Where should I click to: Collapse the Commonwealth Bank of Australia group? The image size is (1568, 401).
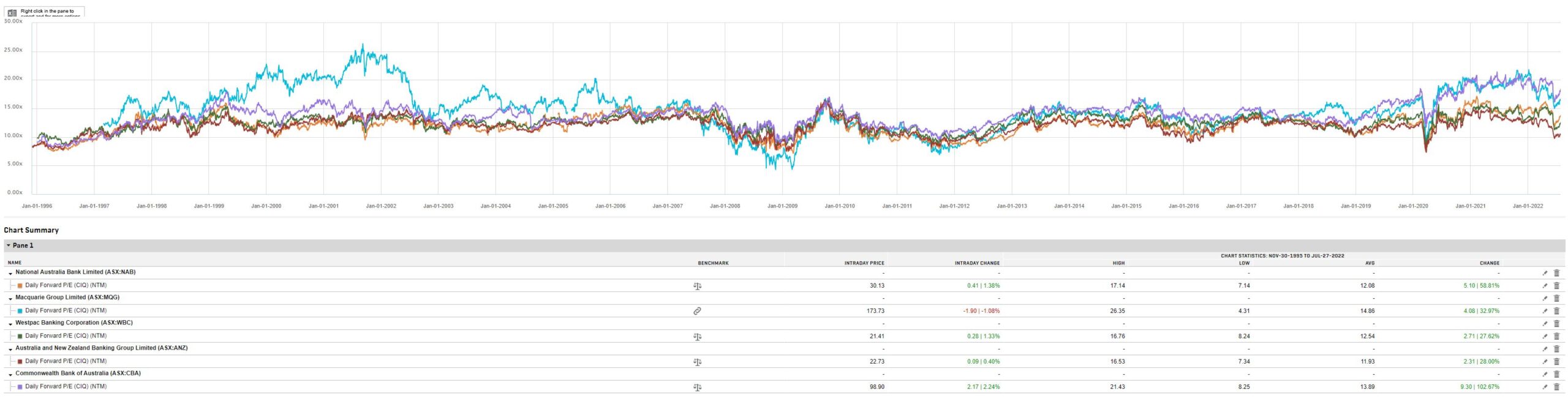(10, 374)
